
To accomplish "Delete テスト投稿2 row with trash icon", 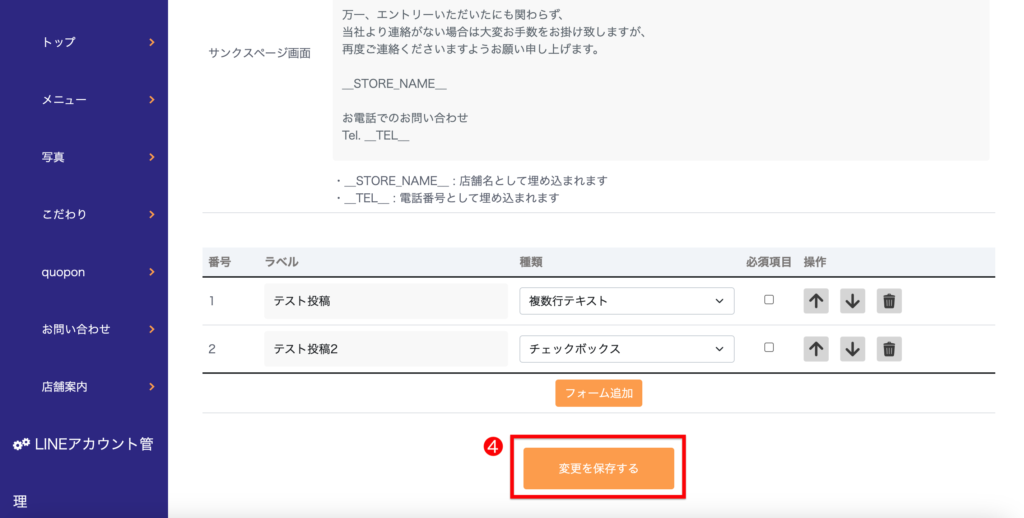I will [x=889, y=349].
